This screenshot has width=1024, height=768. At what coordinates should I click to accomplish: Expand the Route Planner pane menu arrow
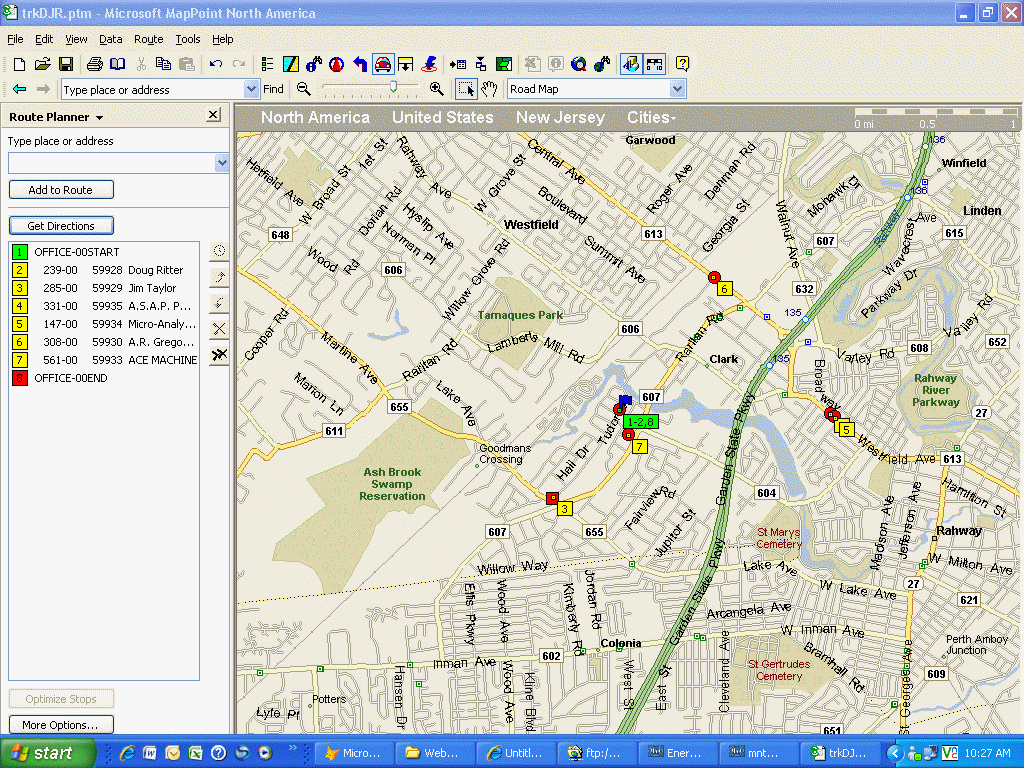tap(99, 118)
